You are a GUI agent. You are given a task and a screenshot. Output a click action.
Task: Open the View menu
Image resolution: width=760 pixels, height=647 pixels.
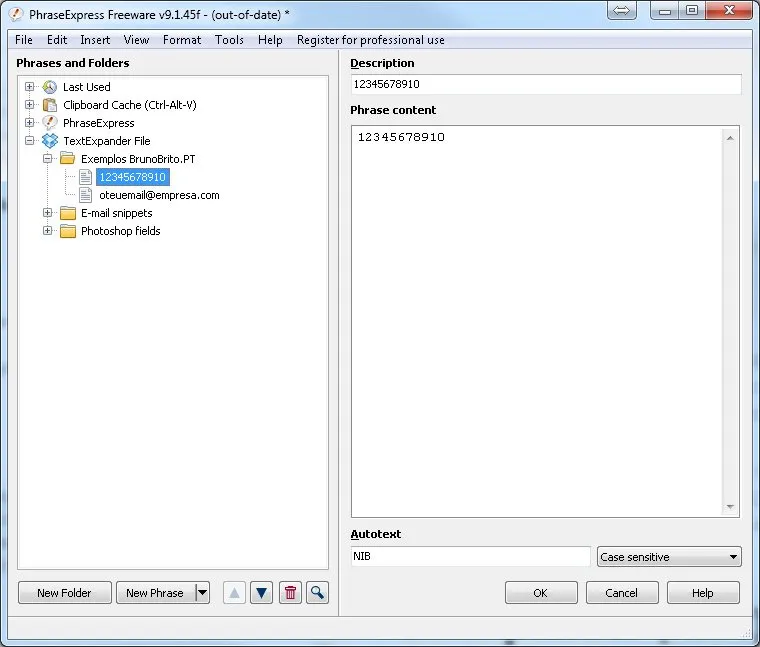pos(136,40)
